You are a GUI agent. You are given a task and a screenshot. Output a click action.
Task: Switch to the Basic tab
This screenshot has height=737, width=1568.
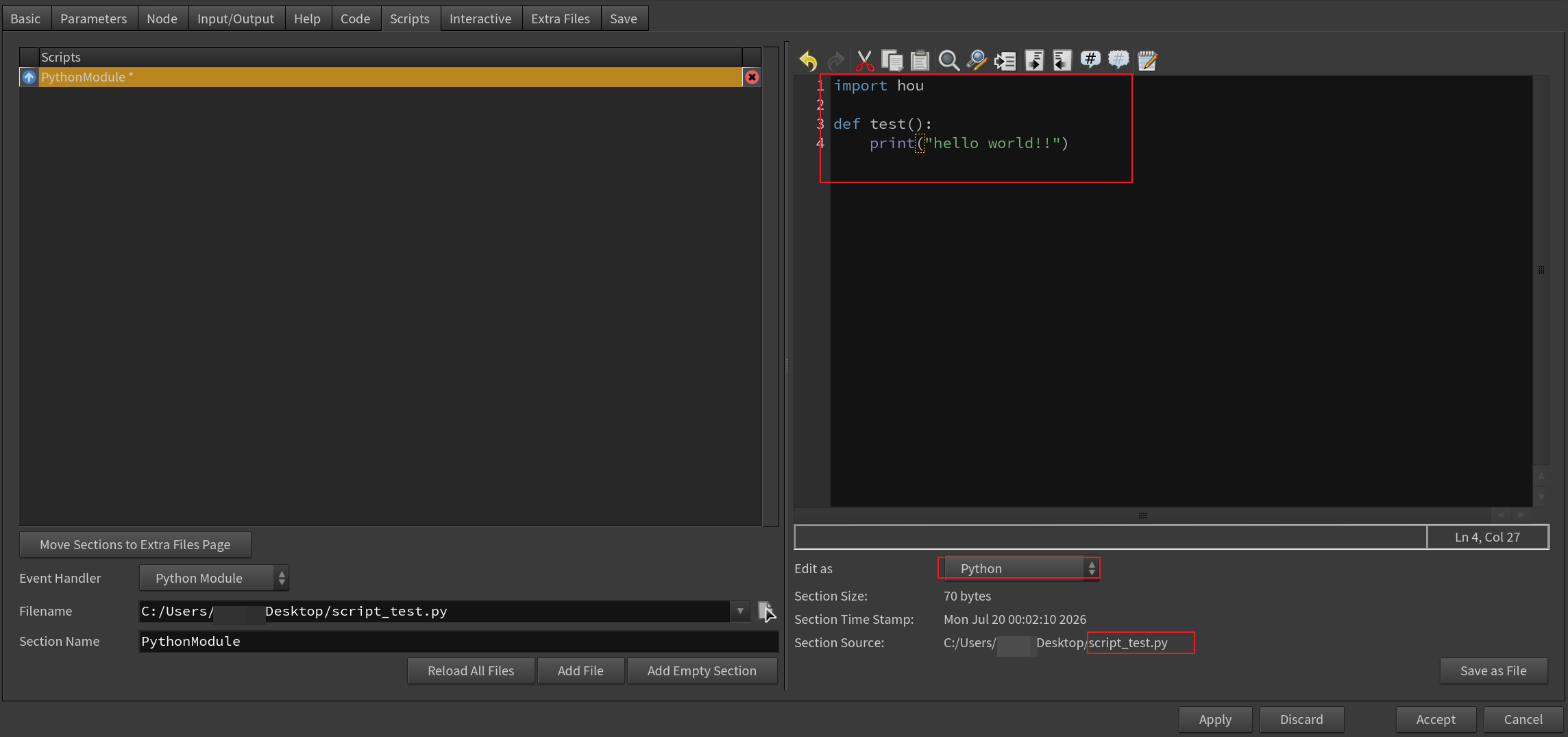click(25, 19)
